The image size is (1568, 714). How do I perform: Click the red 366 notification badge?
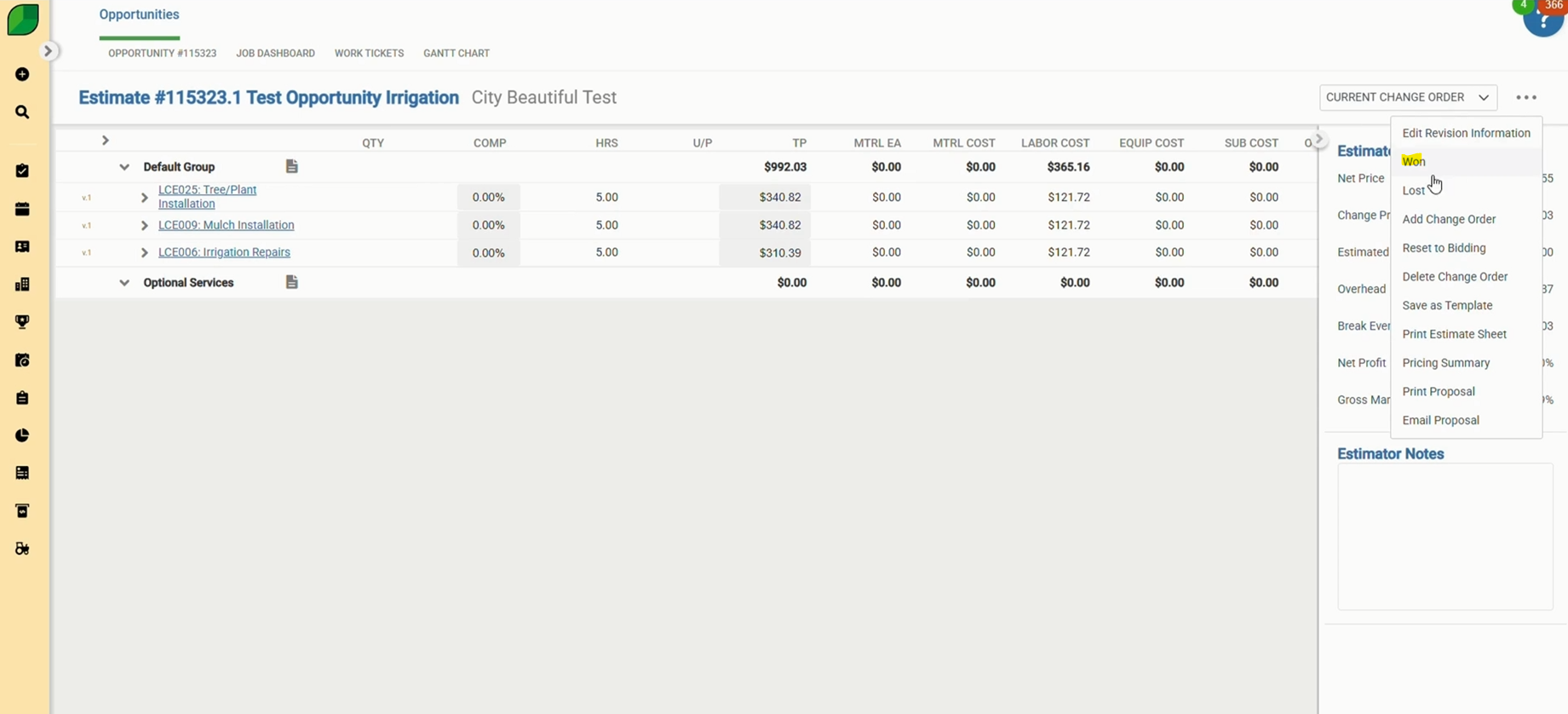click(1554, 6)
